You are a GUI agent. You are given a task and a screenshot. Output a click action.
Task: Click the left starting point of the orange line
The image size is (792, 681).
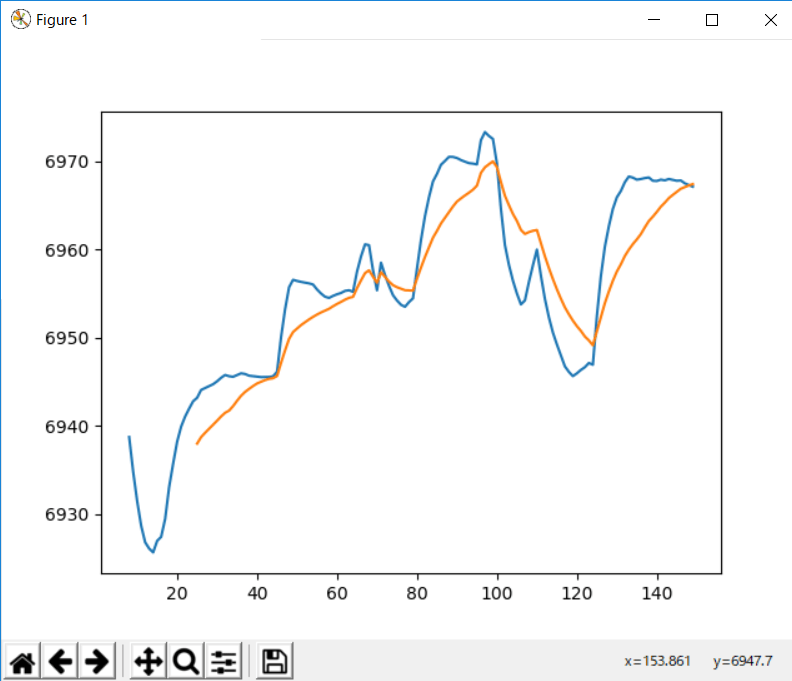click(197, 443)
